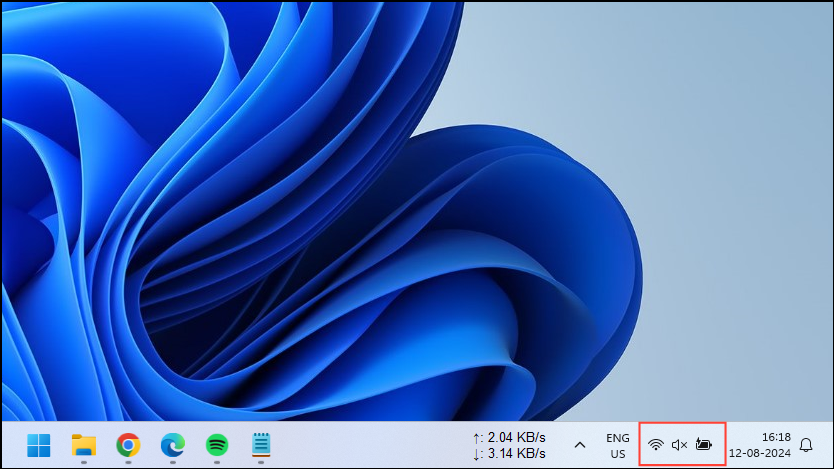Open the notification bell
This screenshot has height=469, width=834.
coord(806,445)
